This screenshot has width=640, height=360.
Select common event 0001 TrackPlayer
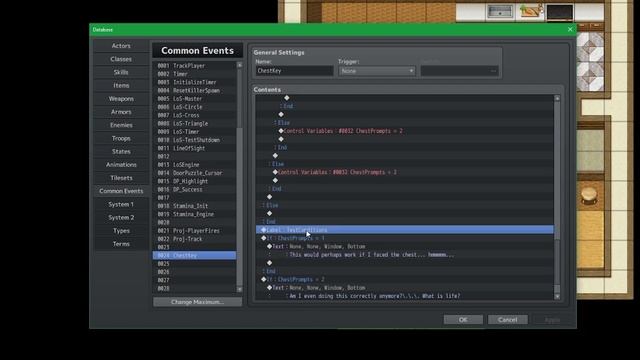point(194,66)
